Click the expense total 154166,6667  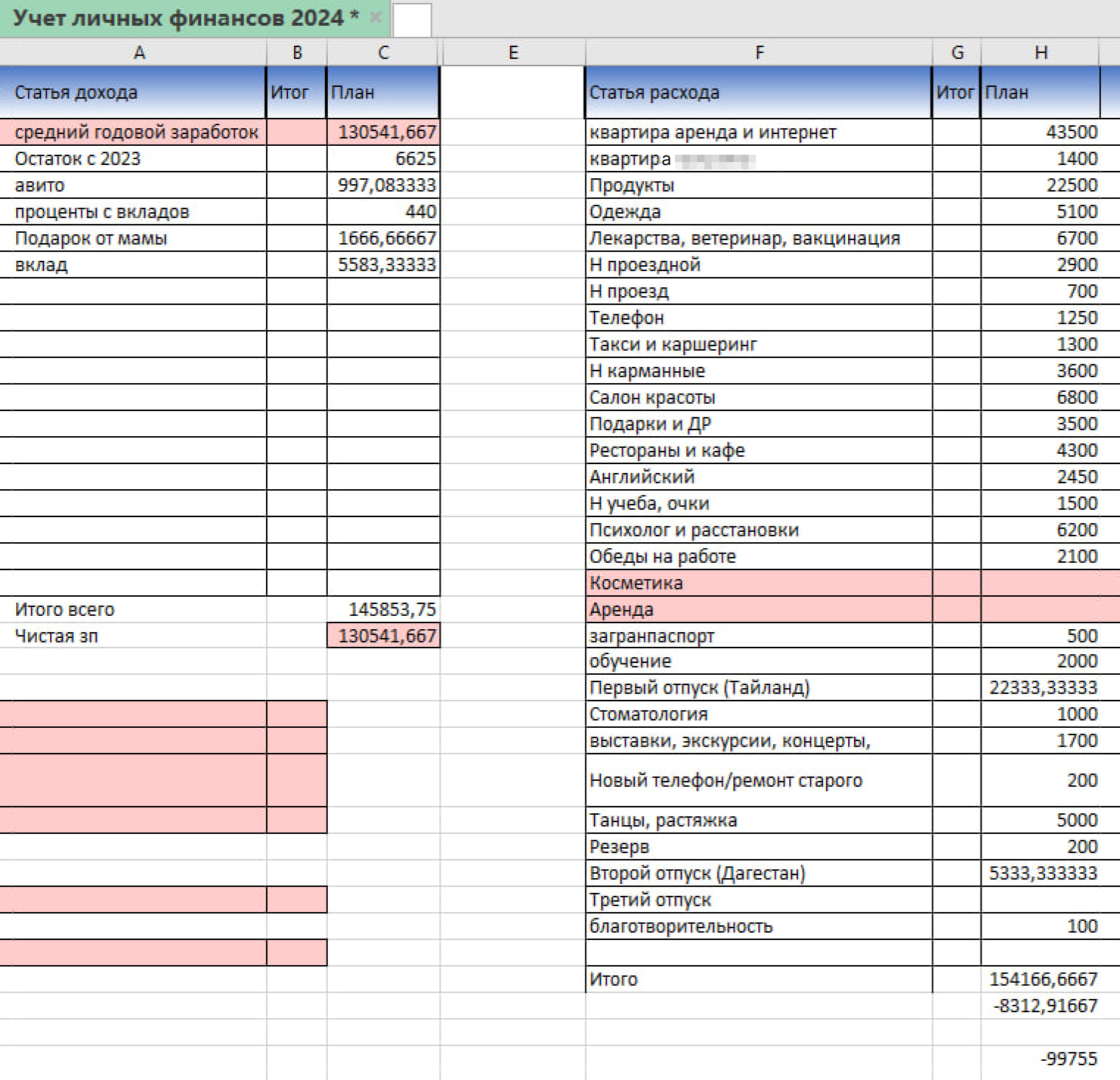coord(1040,979)
